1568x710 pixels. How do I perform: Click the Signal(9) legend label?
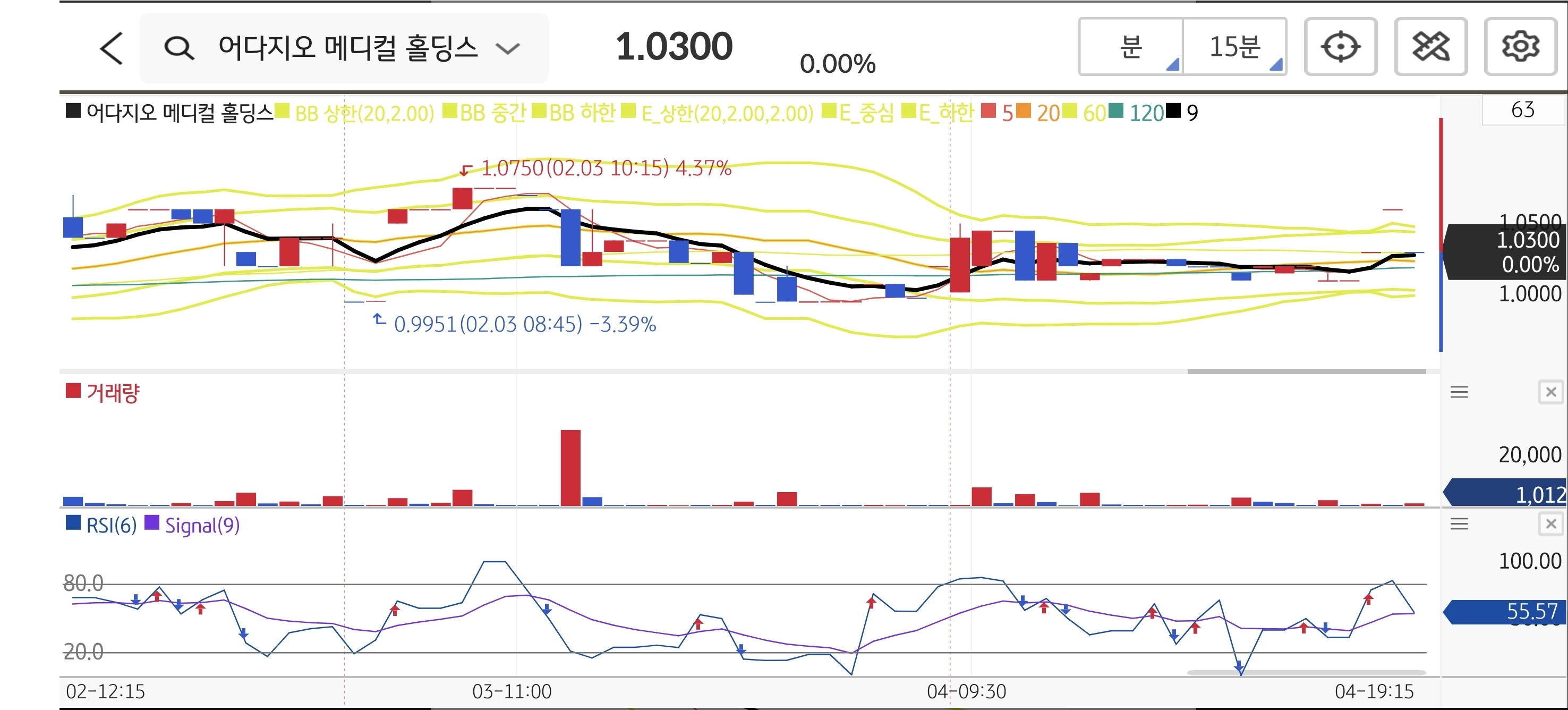(x=202, y=525)
